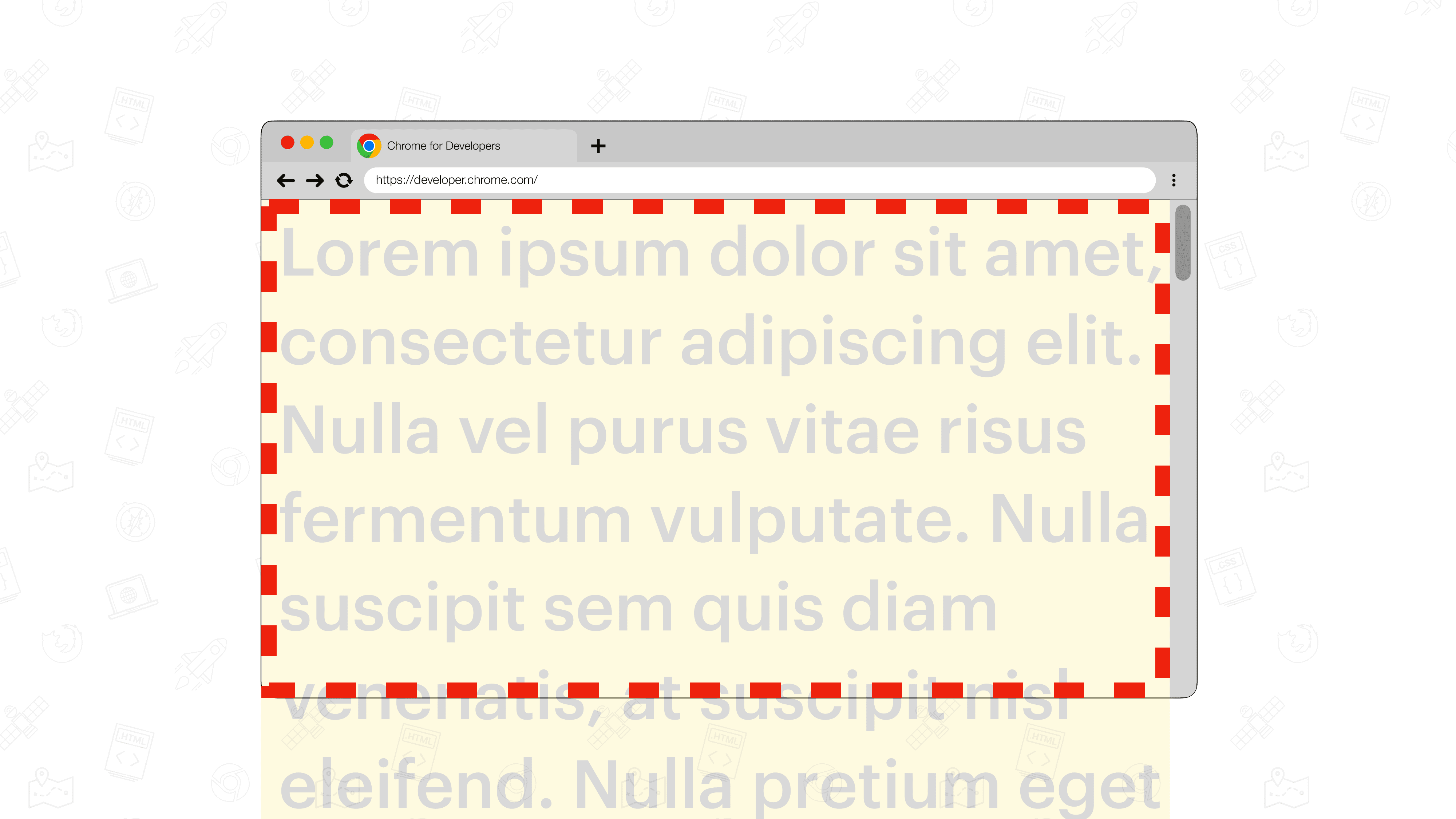Image resolution: width=1456 pixels, height=819 pixels.
Task: Expand the browser tab strip area
Action: coord(598,145)
